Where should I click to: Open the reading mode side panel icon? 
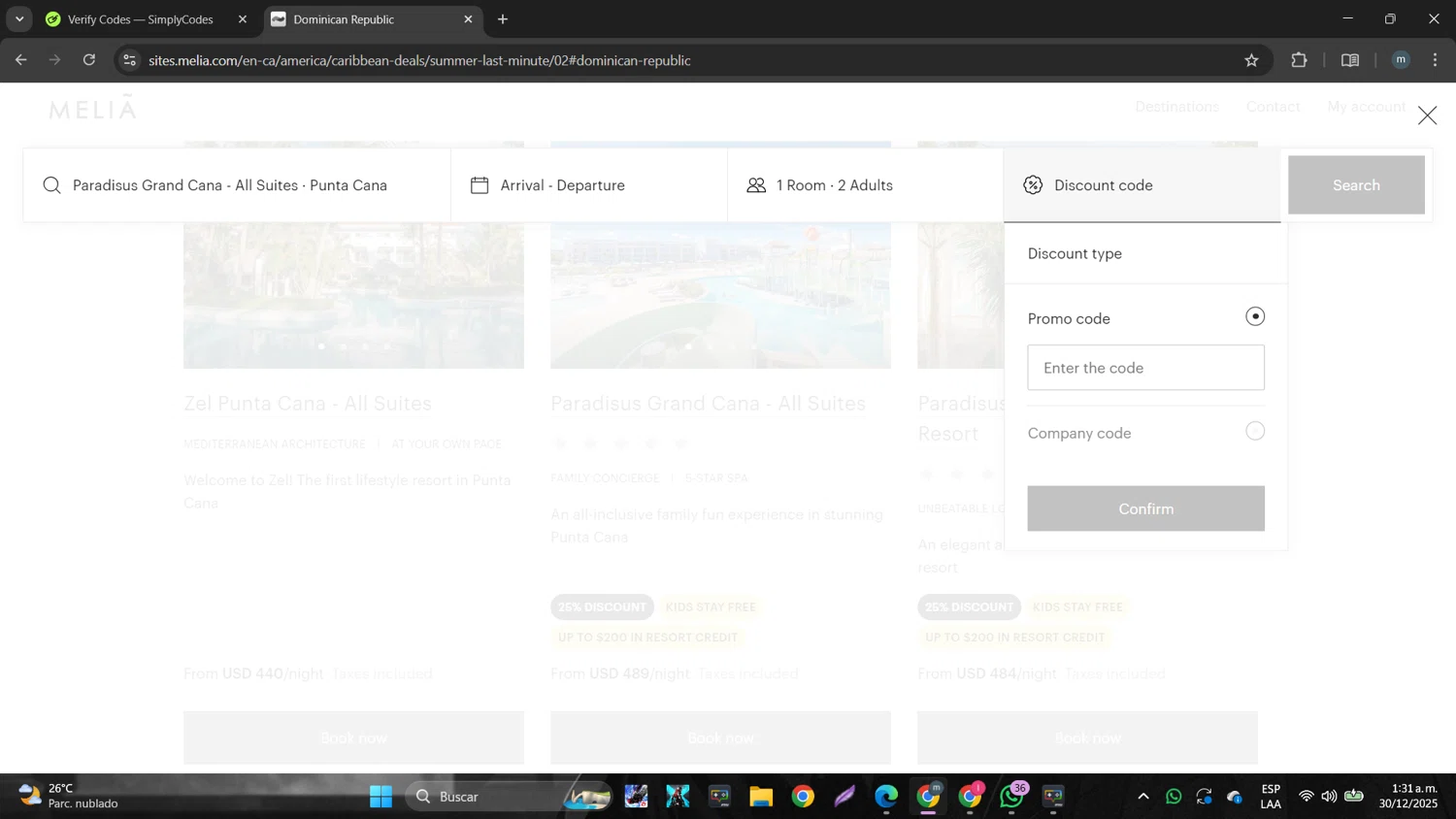click(1349, 60)
